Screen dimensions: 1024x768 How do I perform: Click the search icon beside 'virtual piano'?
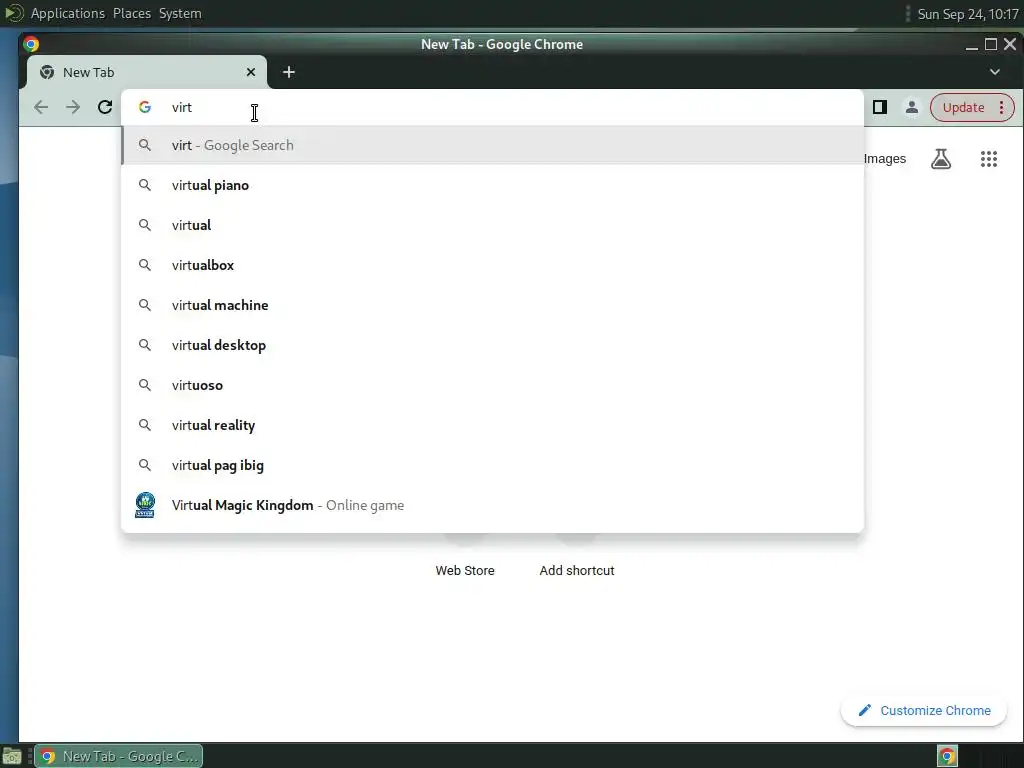pyautogui.click(x=145, y=185)
